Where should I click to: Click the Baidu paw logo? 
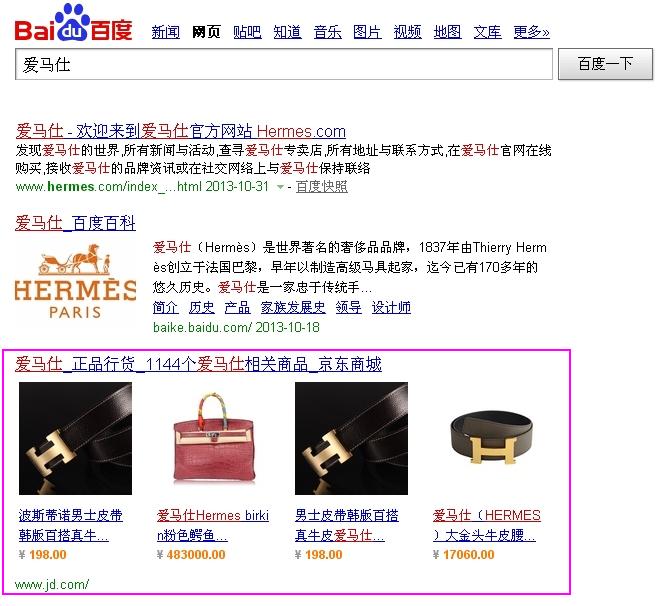(73, 22)
